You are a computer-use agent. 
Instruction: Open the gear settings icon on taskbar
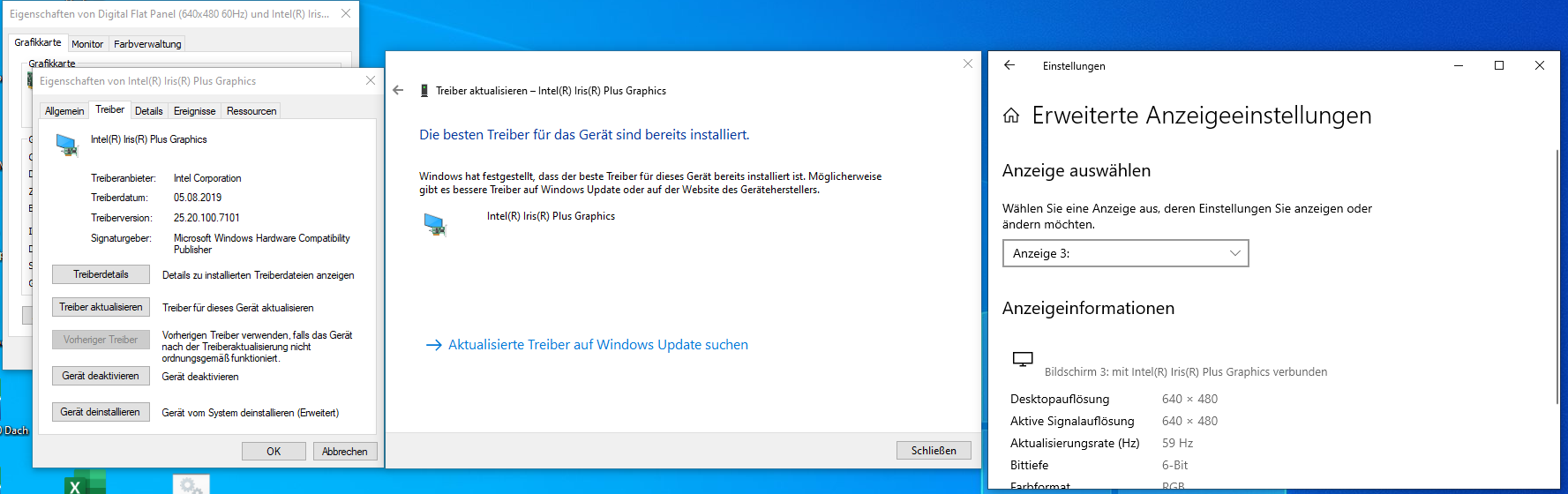[191, 484]
